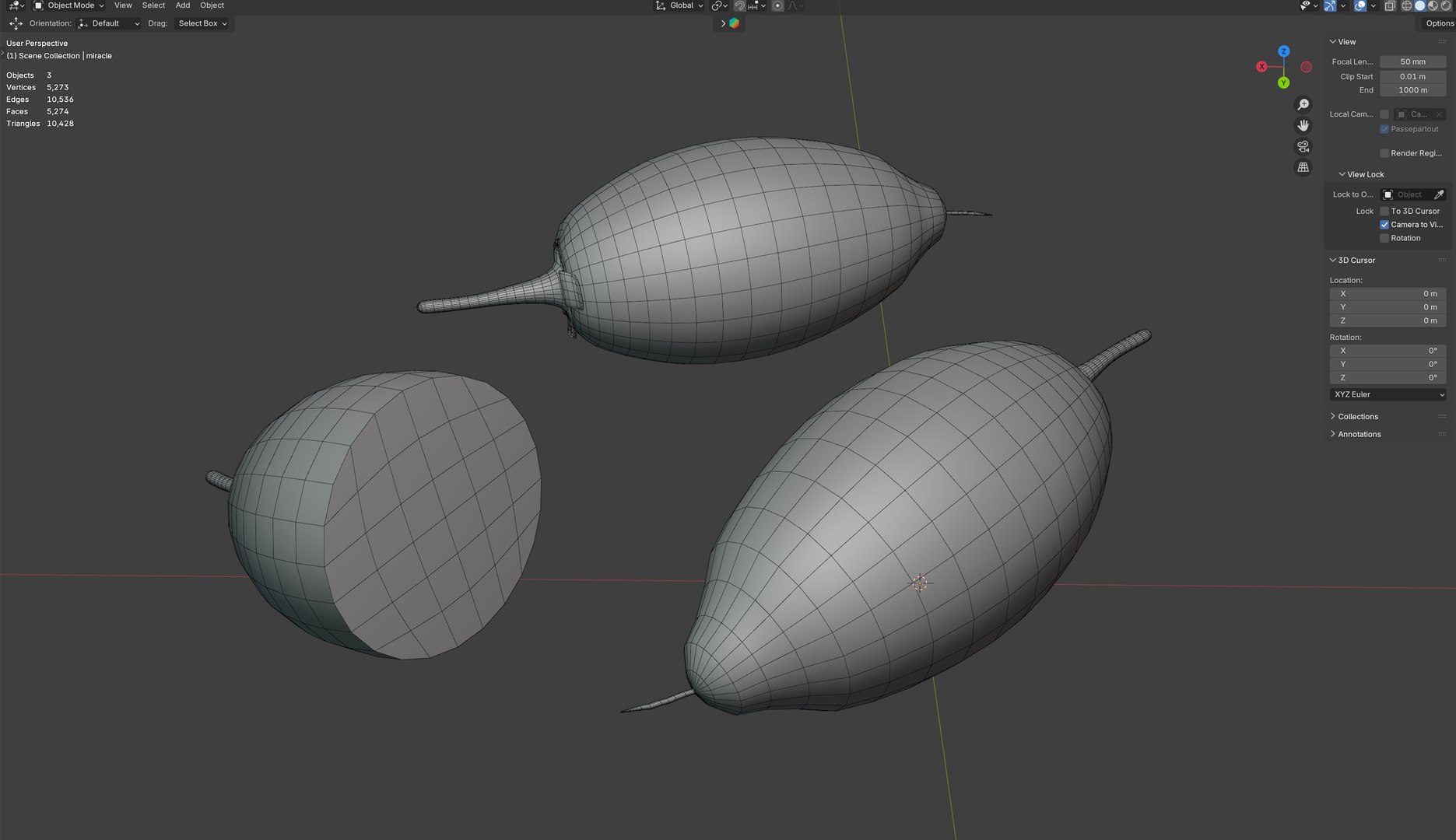Image resolution: width=1456 pixels, height=840 pixels.
Task: Click 3D Cursor Location X field
Action: tap(1388, 294)
